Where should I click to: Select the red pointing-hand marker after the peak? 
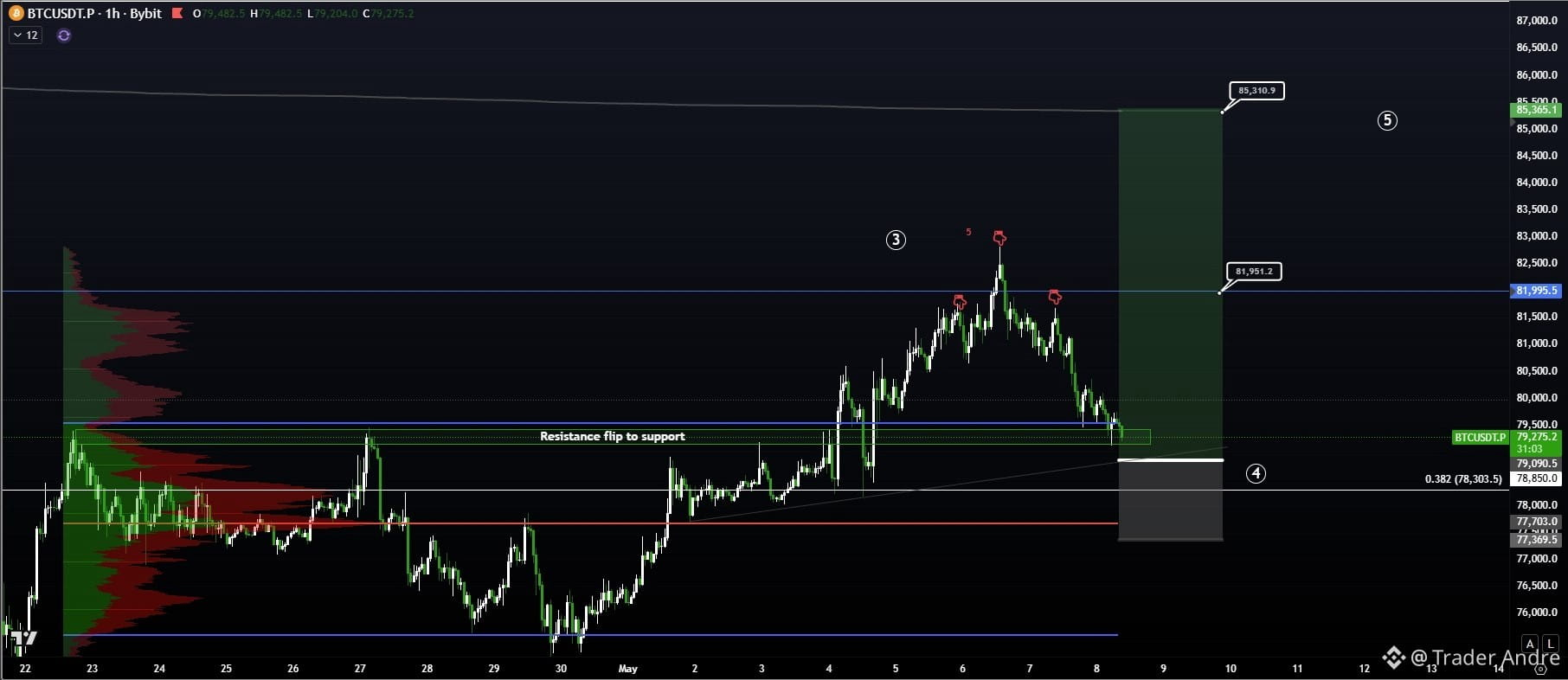(x=1055, y=297)
